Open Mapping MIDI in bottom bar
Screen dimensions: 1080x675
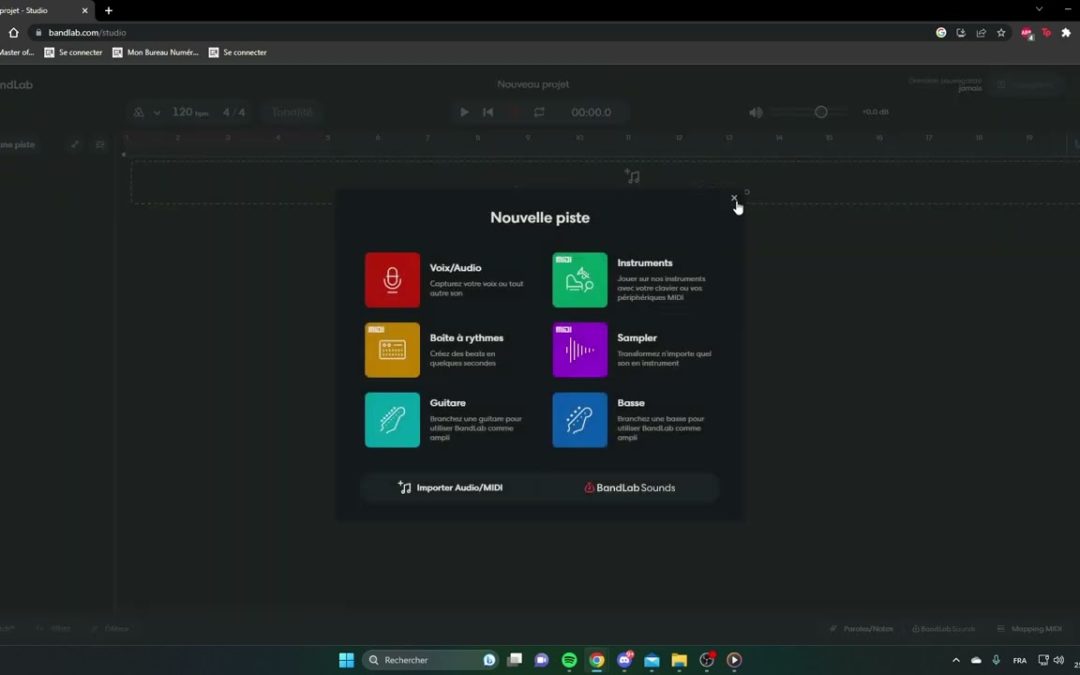pos(1030,629)
